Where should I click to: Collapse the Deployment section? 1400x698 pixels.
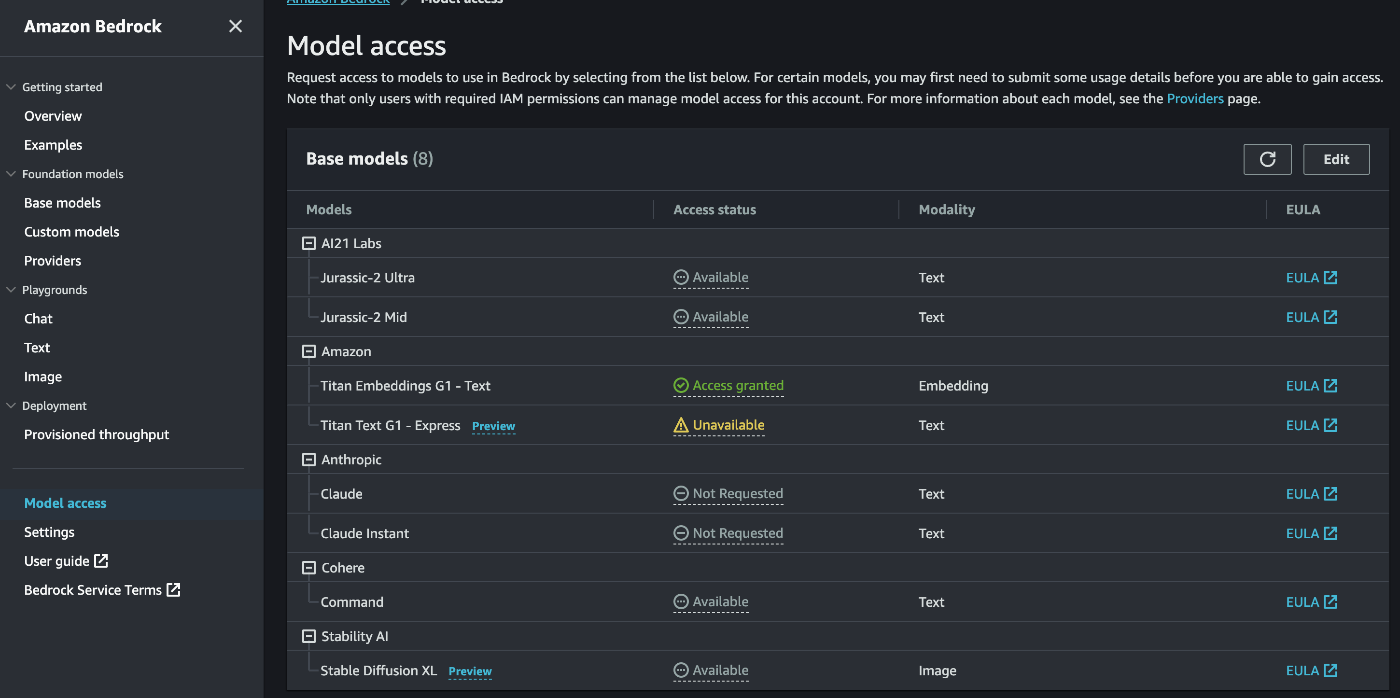[x=12, y=406]
